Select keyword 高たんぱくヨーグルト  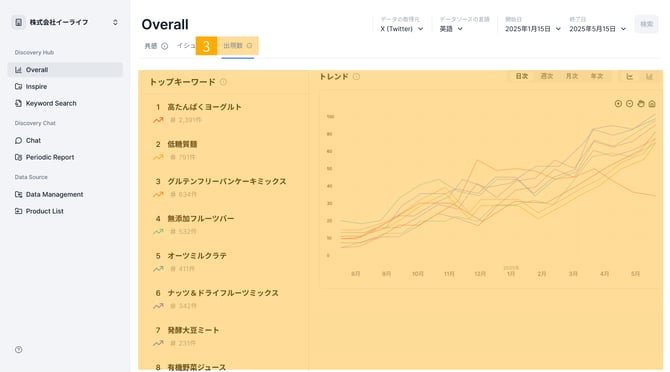(x=205, y=107)
